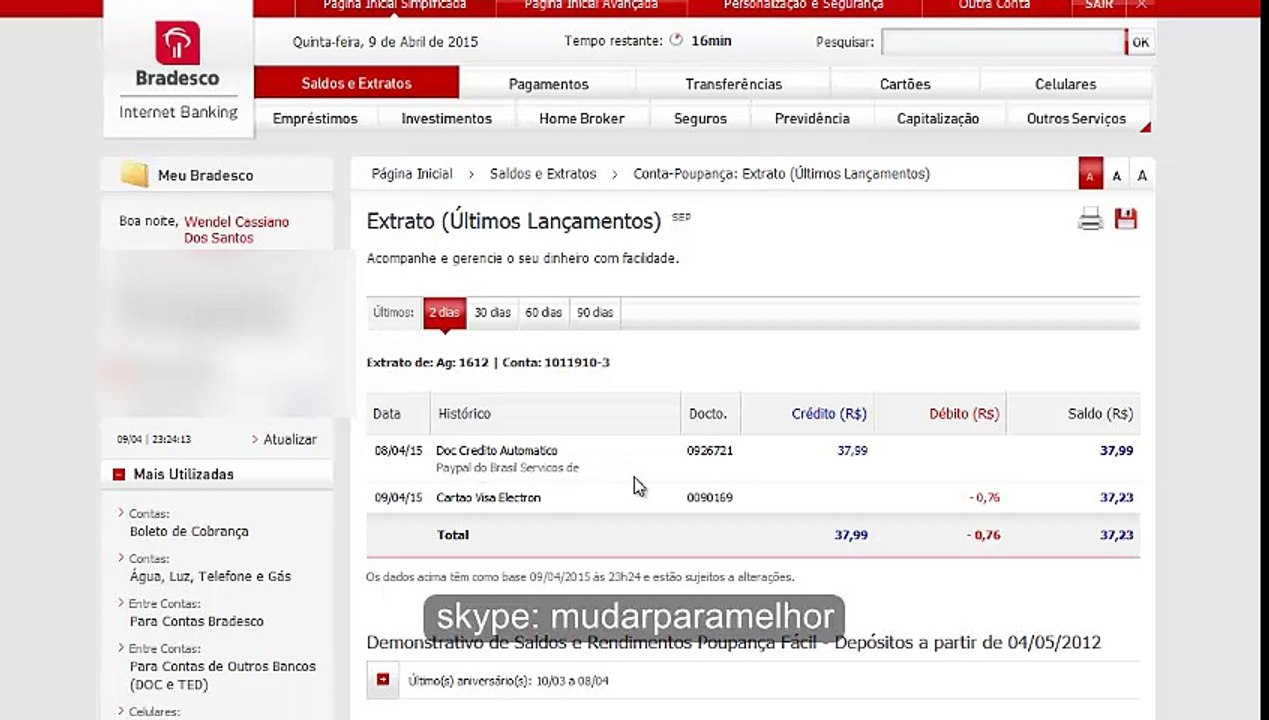Select the 60 dias period tab

544,312
